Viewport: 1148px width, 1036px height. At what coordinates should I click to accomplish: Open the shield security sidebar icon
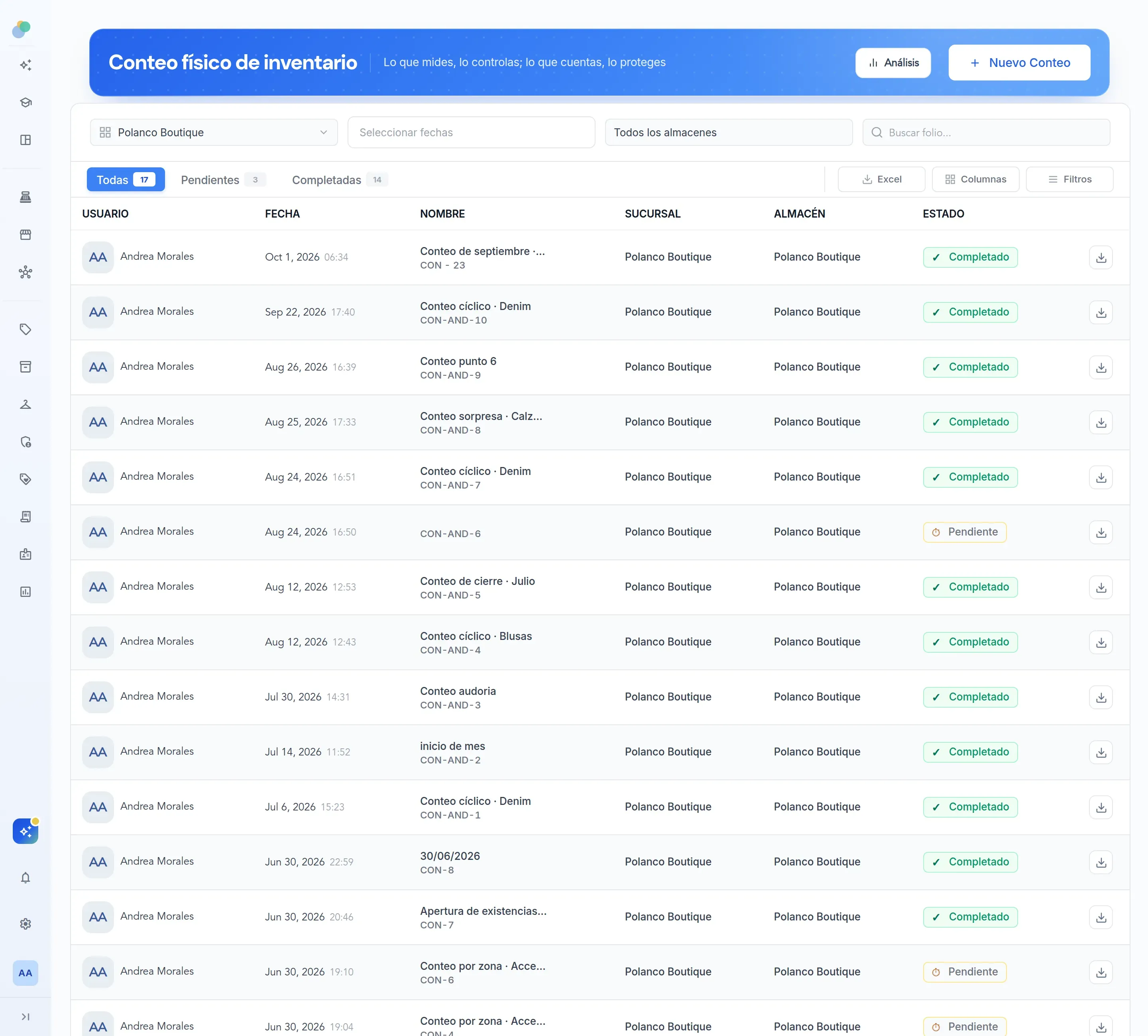[x=25, y=442]
